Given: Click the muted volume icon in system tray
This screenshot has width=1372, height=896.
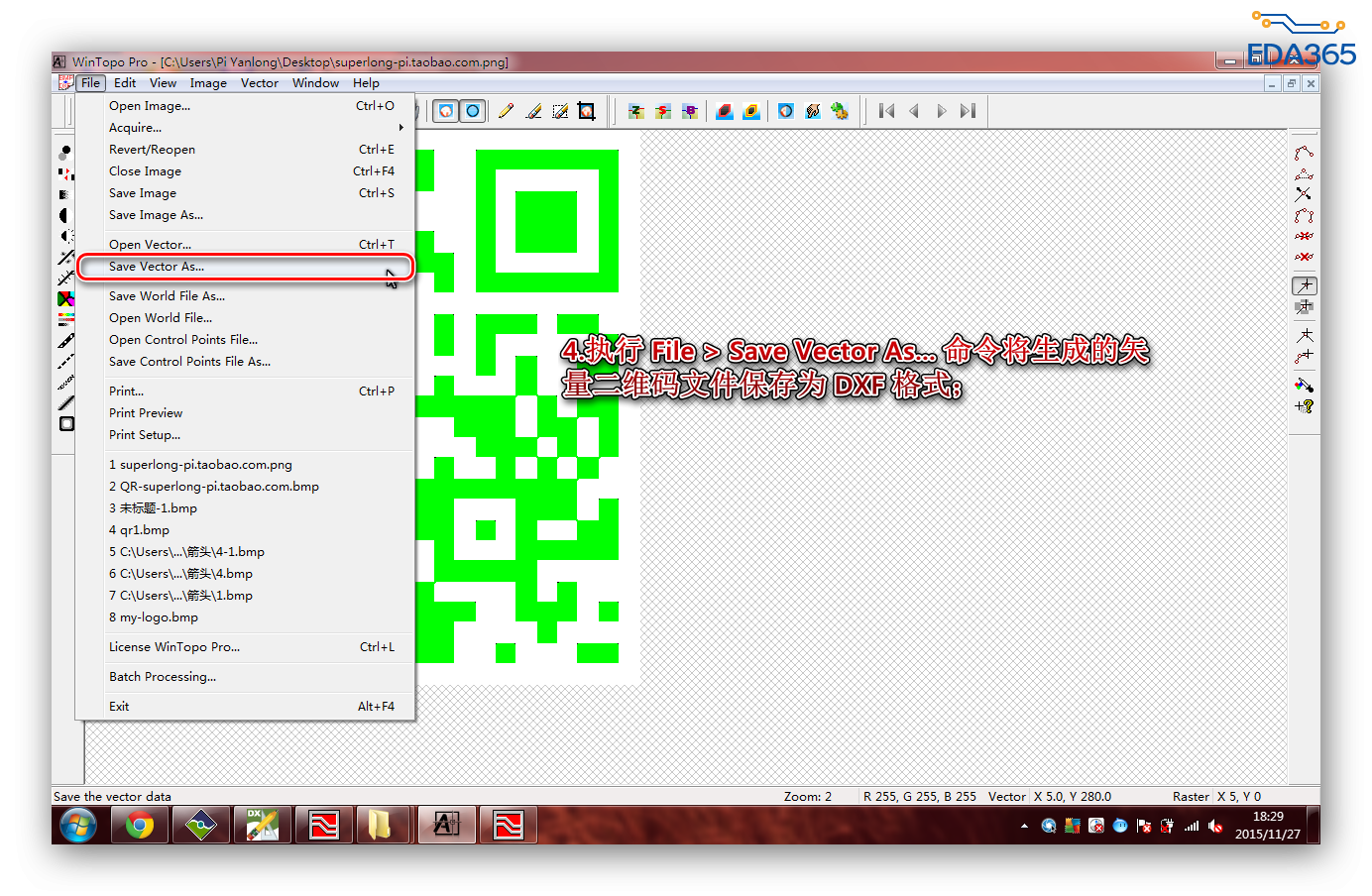Looking at the screenshot, I should (1215, 826).
